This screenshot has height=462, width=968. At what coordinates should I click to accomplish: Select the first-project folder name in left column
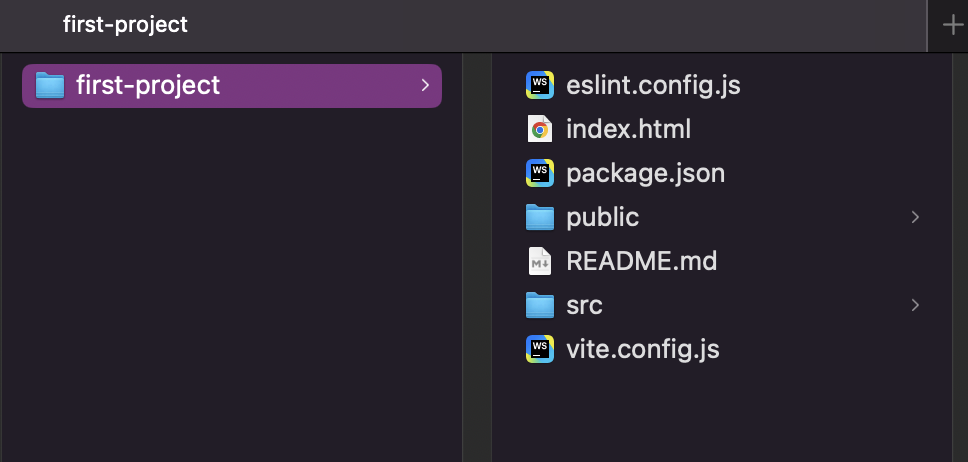[x=148, y=85]
